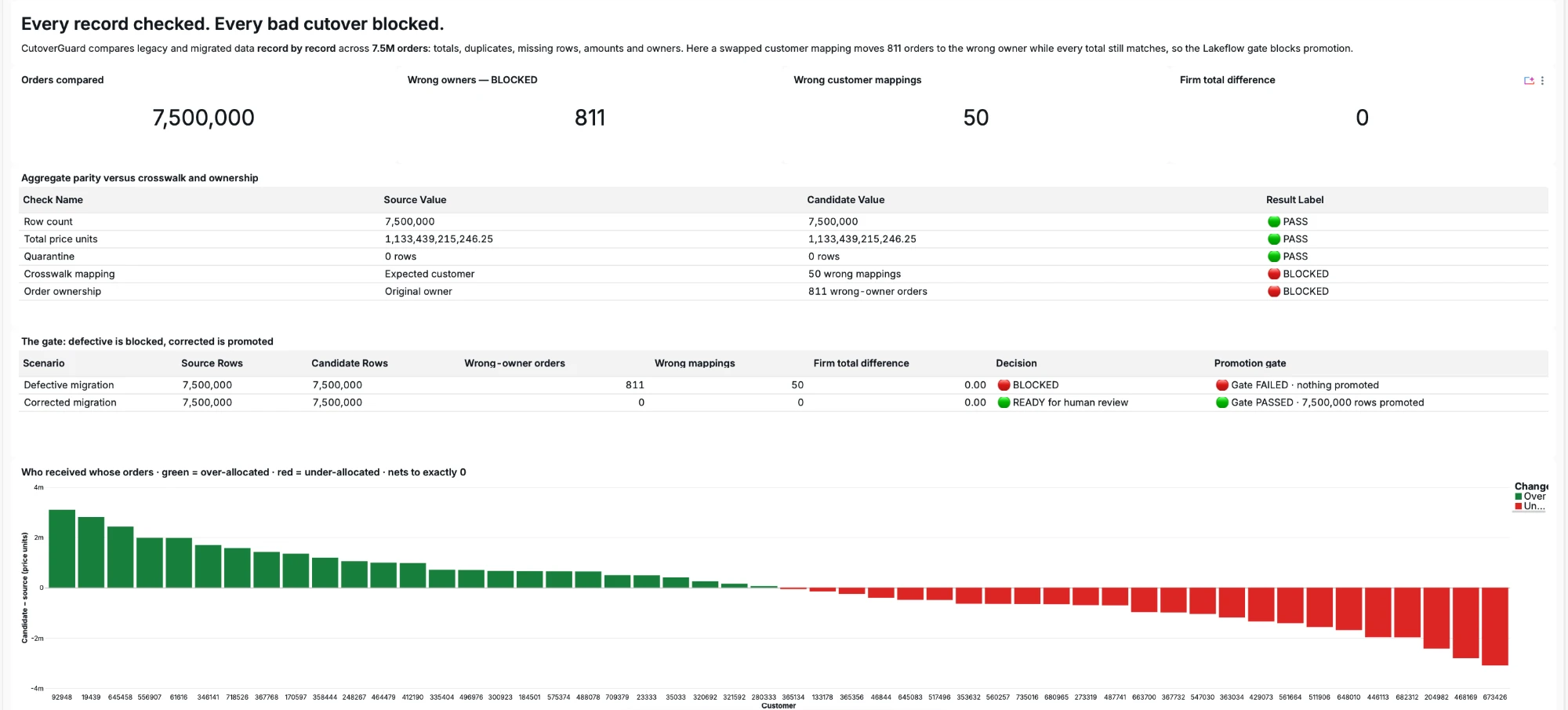Viewport: 1568px width, 710px height.
Task: Click the green Over legend swatch
Action: point(1519,497)
